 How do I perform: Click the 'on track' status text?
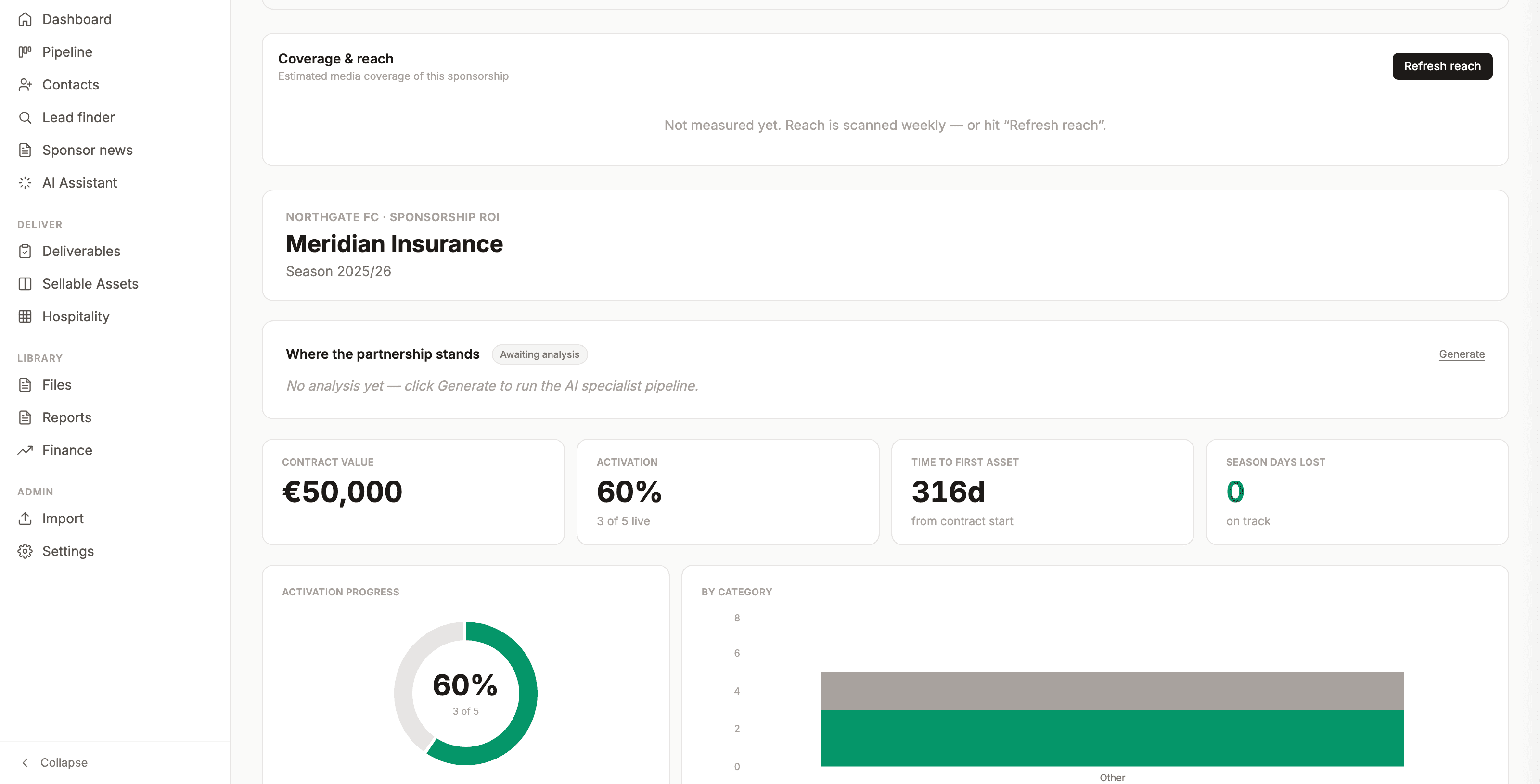click(1248, 521)
